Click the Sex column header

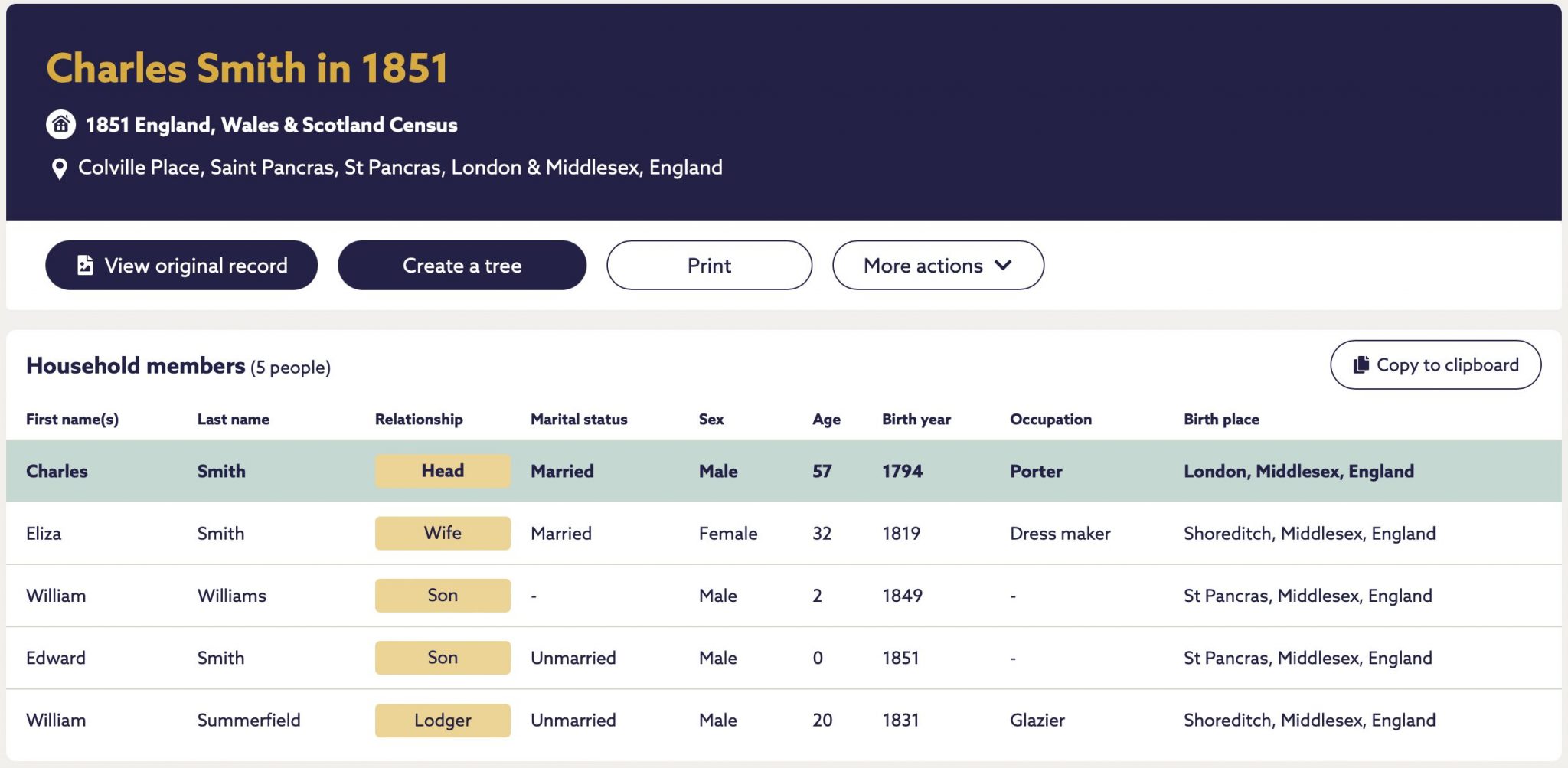coord(711,419)
